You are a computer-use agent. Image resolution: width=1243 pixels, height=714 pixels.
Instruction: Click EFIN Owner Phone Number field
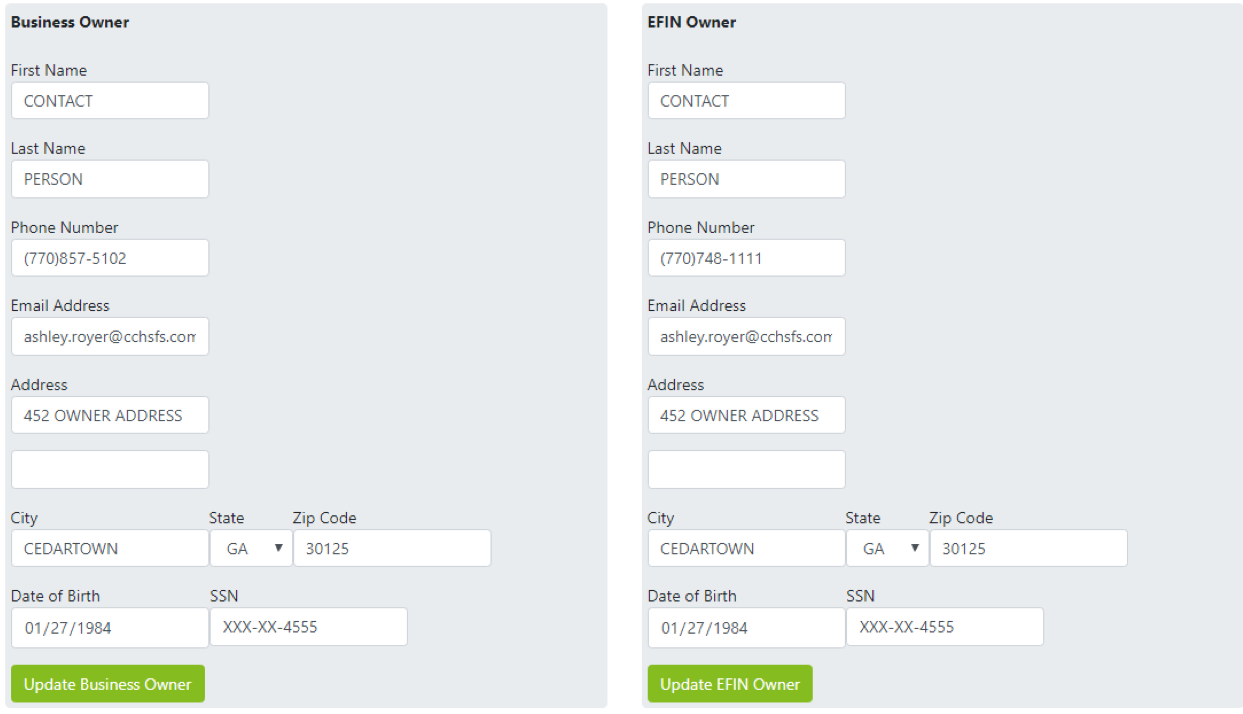coord(746,258)
